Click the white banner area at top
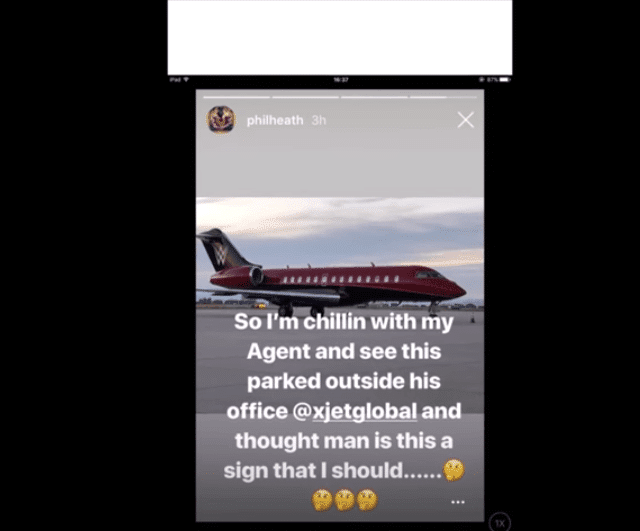 340,37
